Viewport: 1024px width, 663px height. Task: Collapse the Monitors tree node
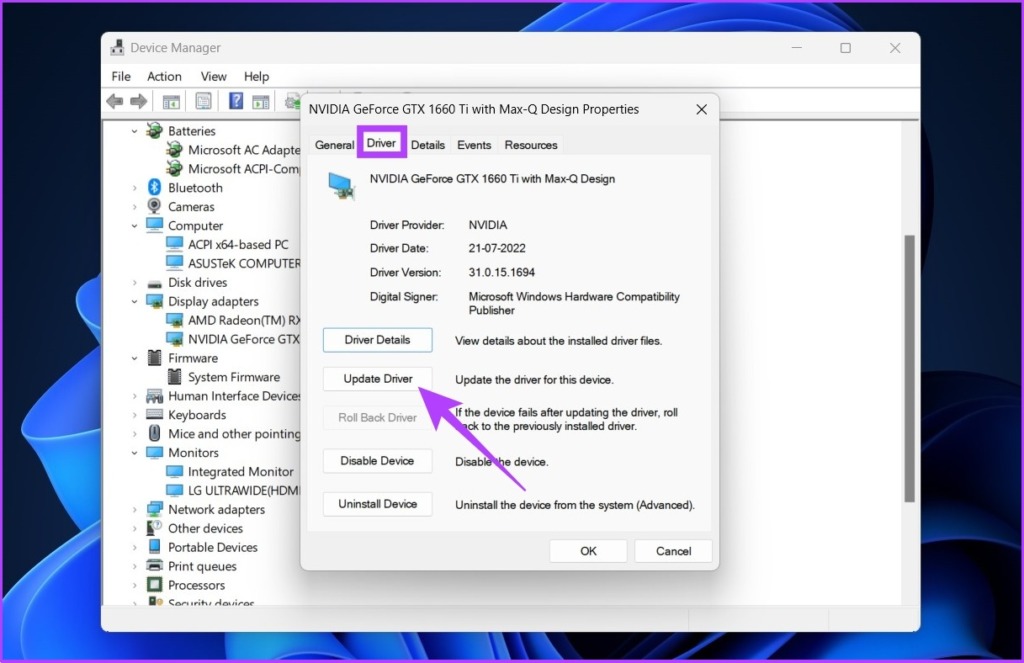coord(135,453)
